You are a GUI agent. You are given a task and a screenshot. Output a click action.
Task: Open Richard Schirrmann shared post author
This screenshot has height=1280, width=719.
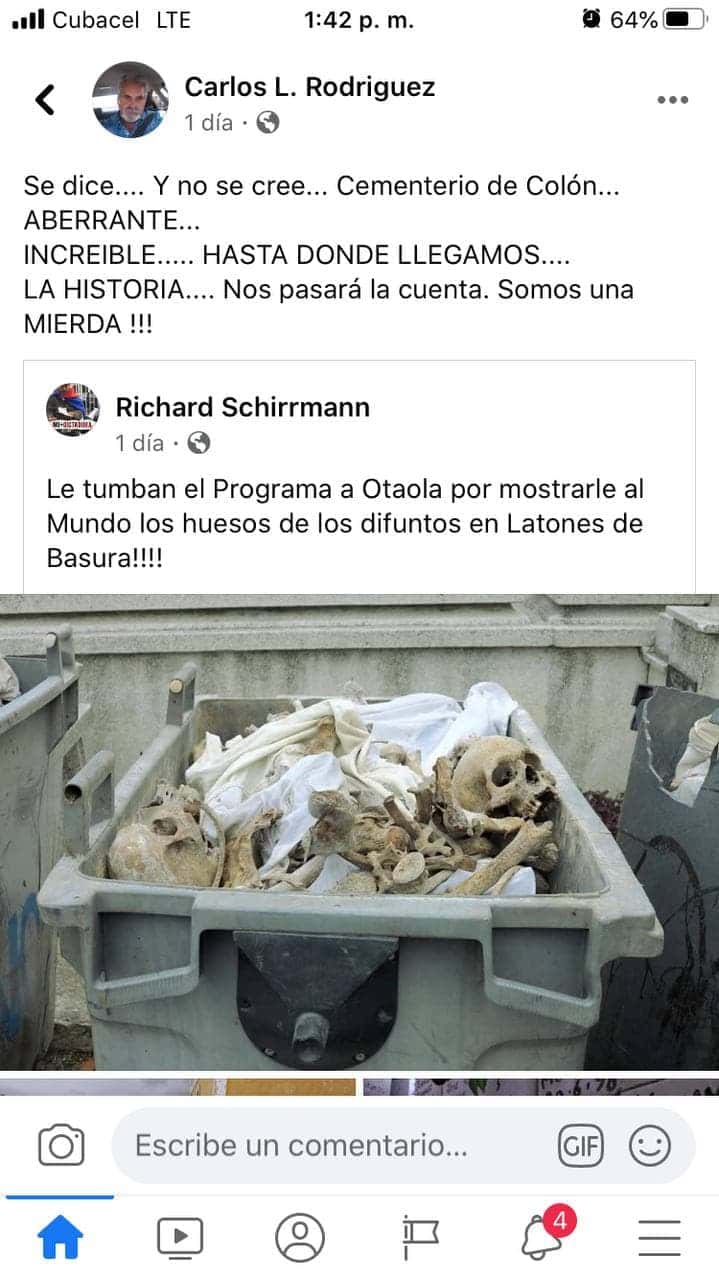point(243,407)
